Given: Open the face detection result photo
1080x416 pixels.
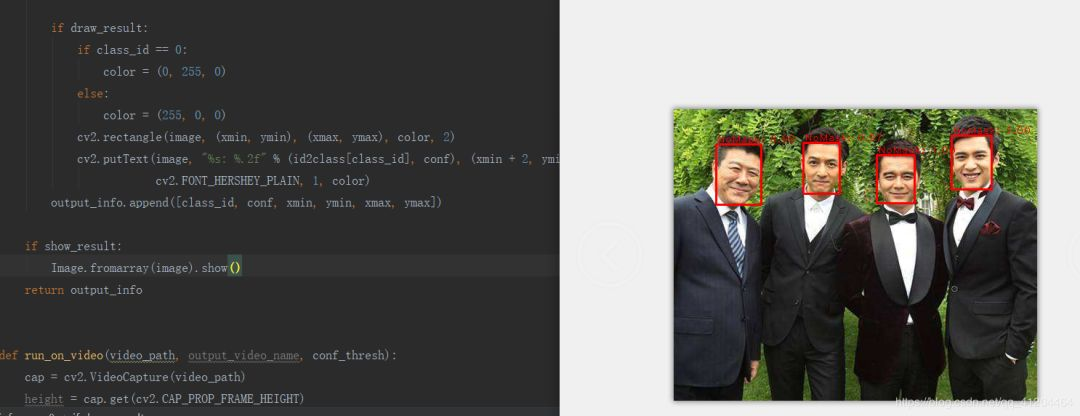Looking at the screenshot, I should pos(855,254).
